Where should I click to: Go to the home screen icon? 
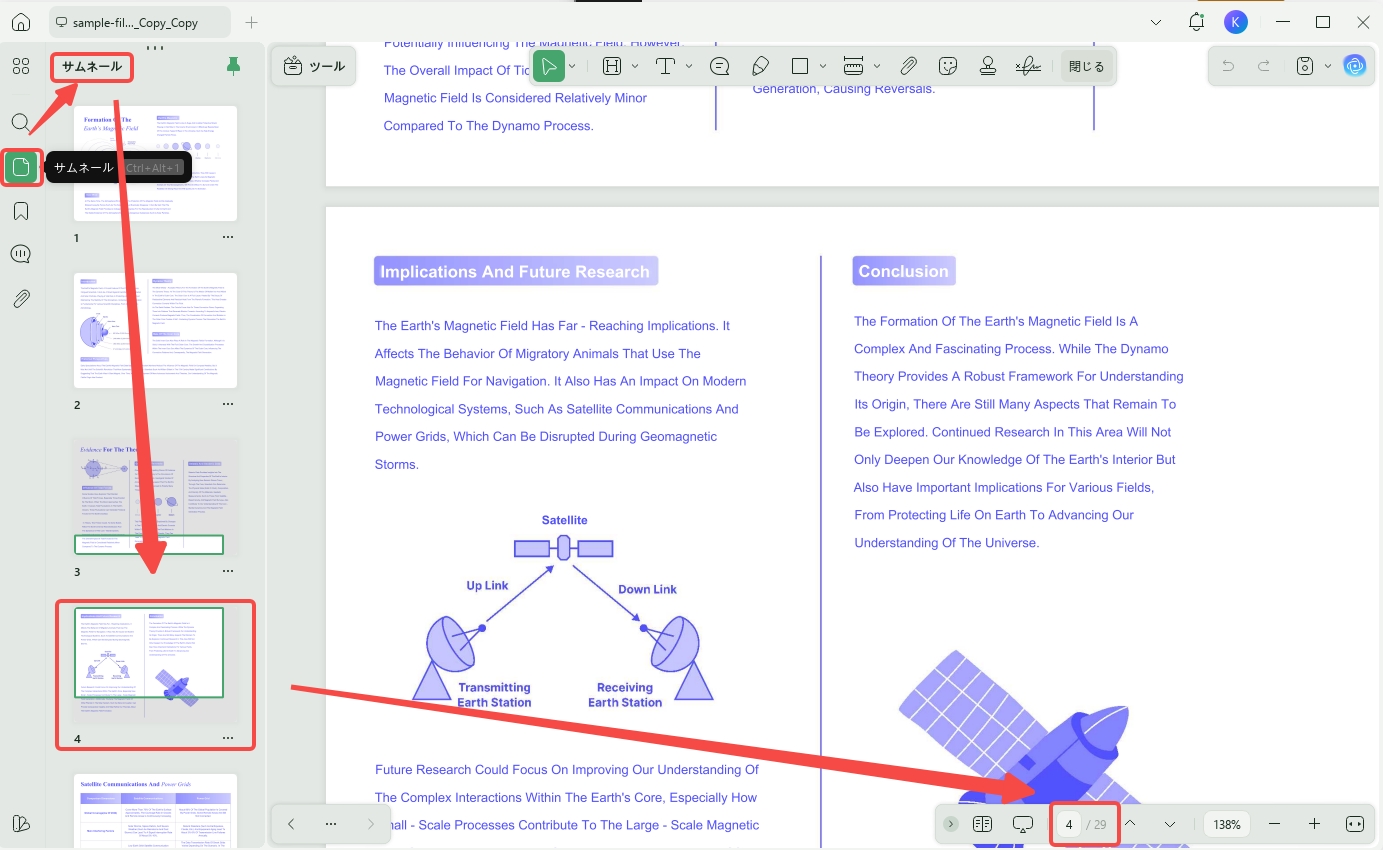pos(21,22)
